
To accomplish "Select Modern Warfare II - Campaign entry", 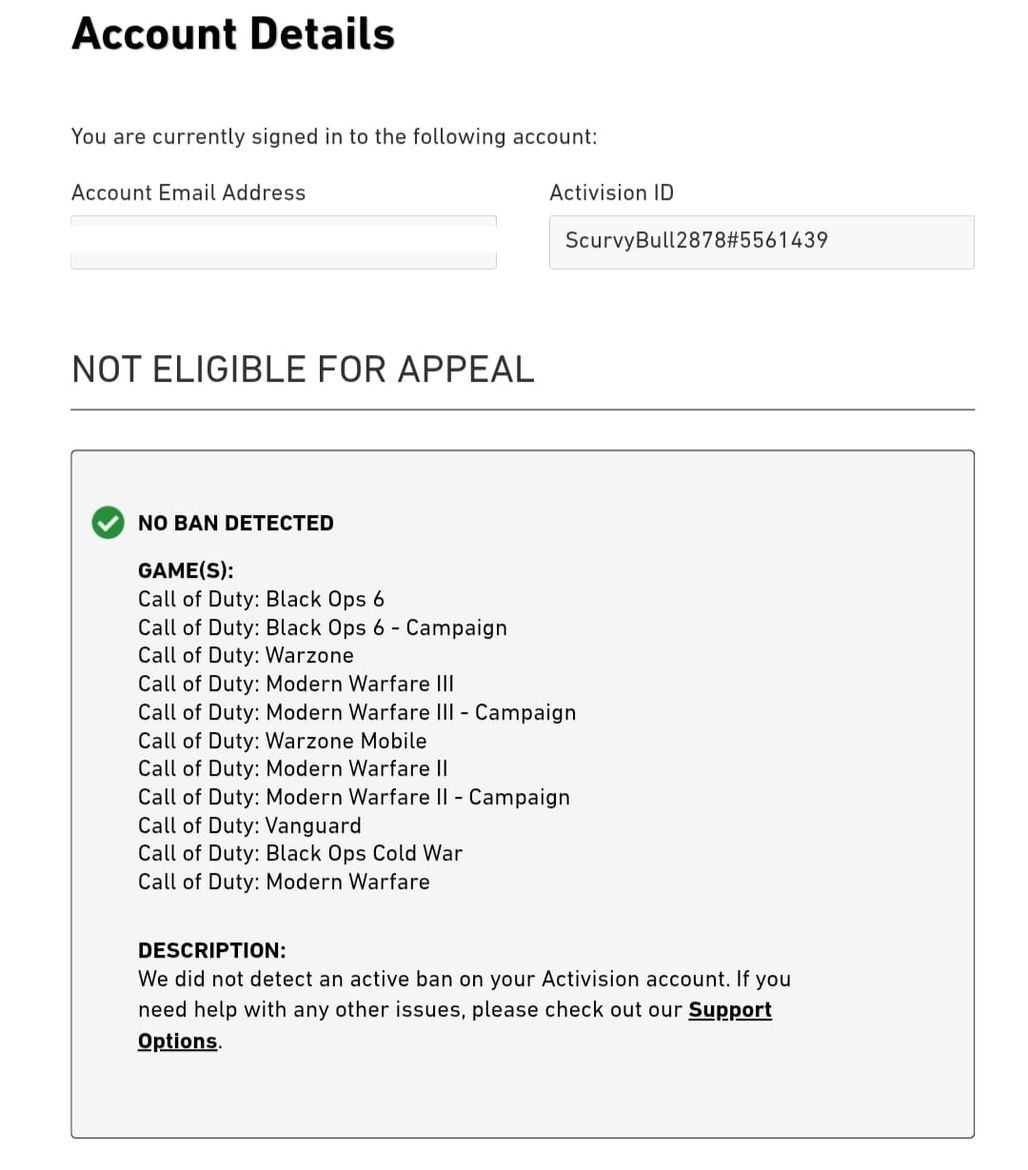I will [354, 797].
